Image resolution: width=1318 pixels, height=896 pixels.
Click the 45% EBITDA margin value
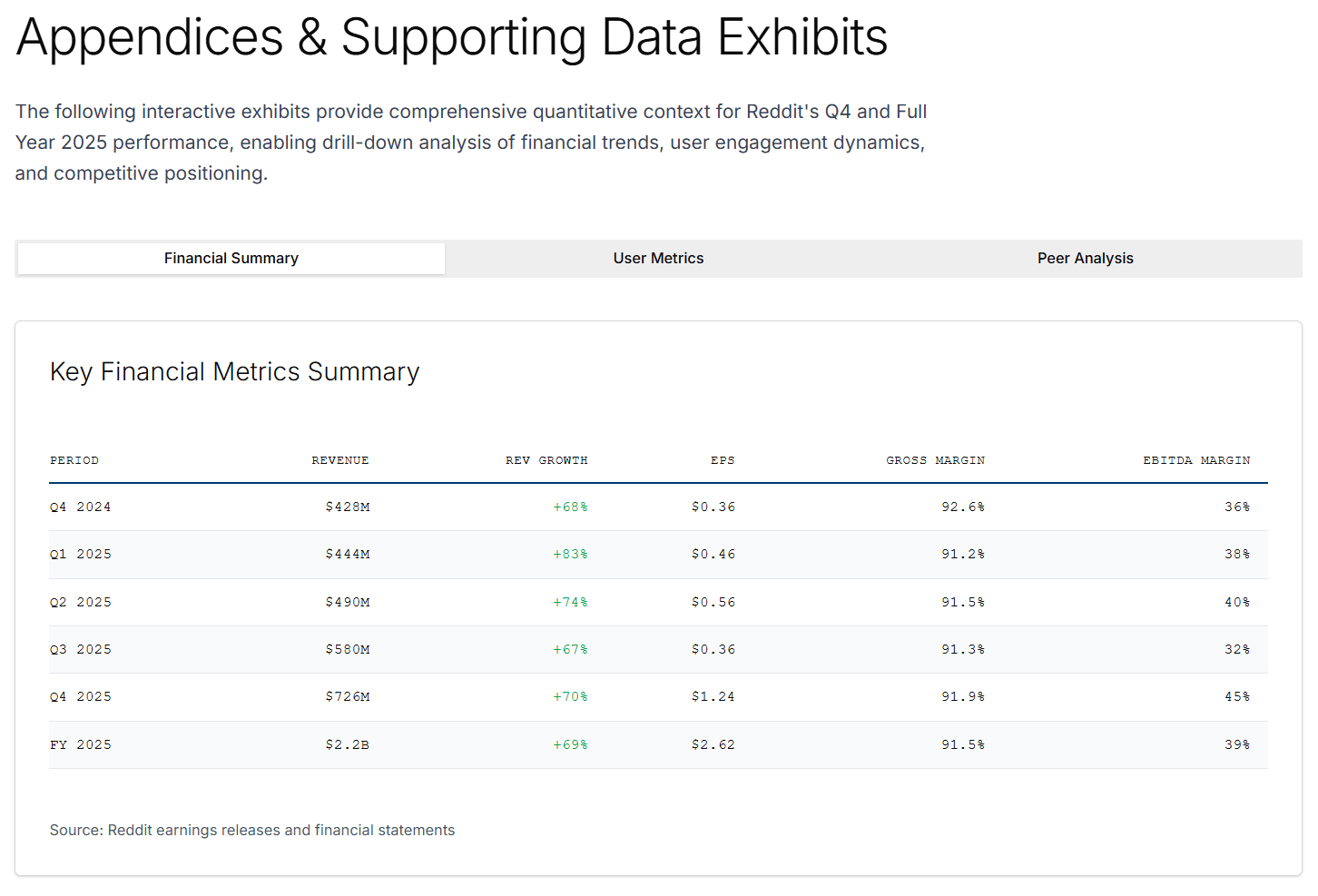[1237, 696]
